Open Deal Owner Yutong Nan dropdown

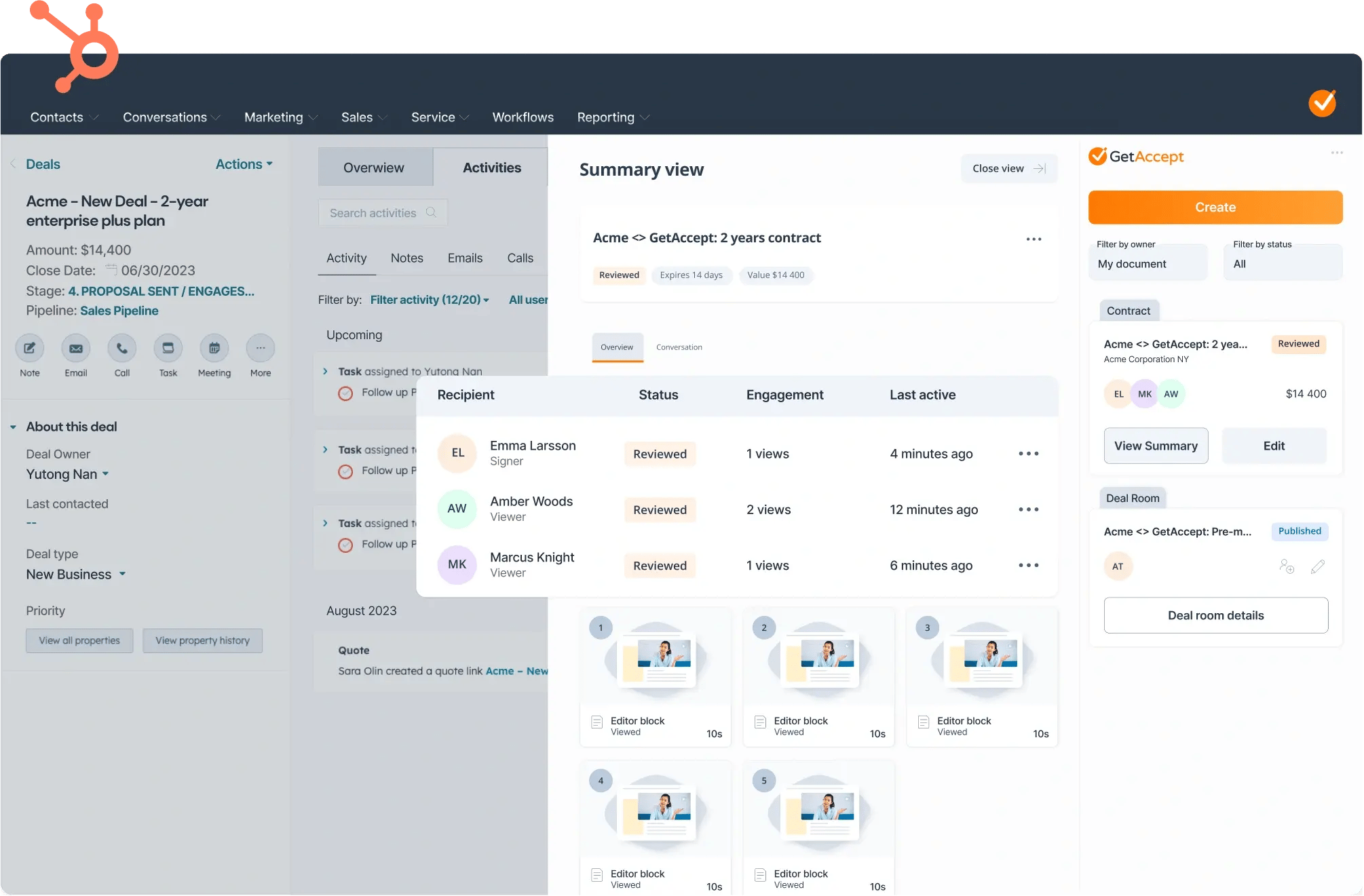tap(67, 474)
